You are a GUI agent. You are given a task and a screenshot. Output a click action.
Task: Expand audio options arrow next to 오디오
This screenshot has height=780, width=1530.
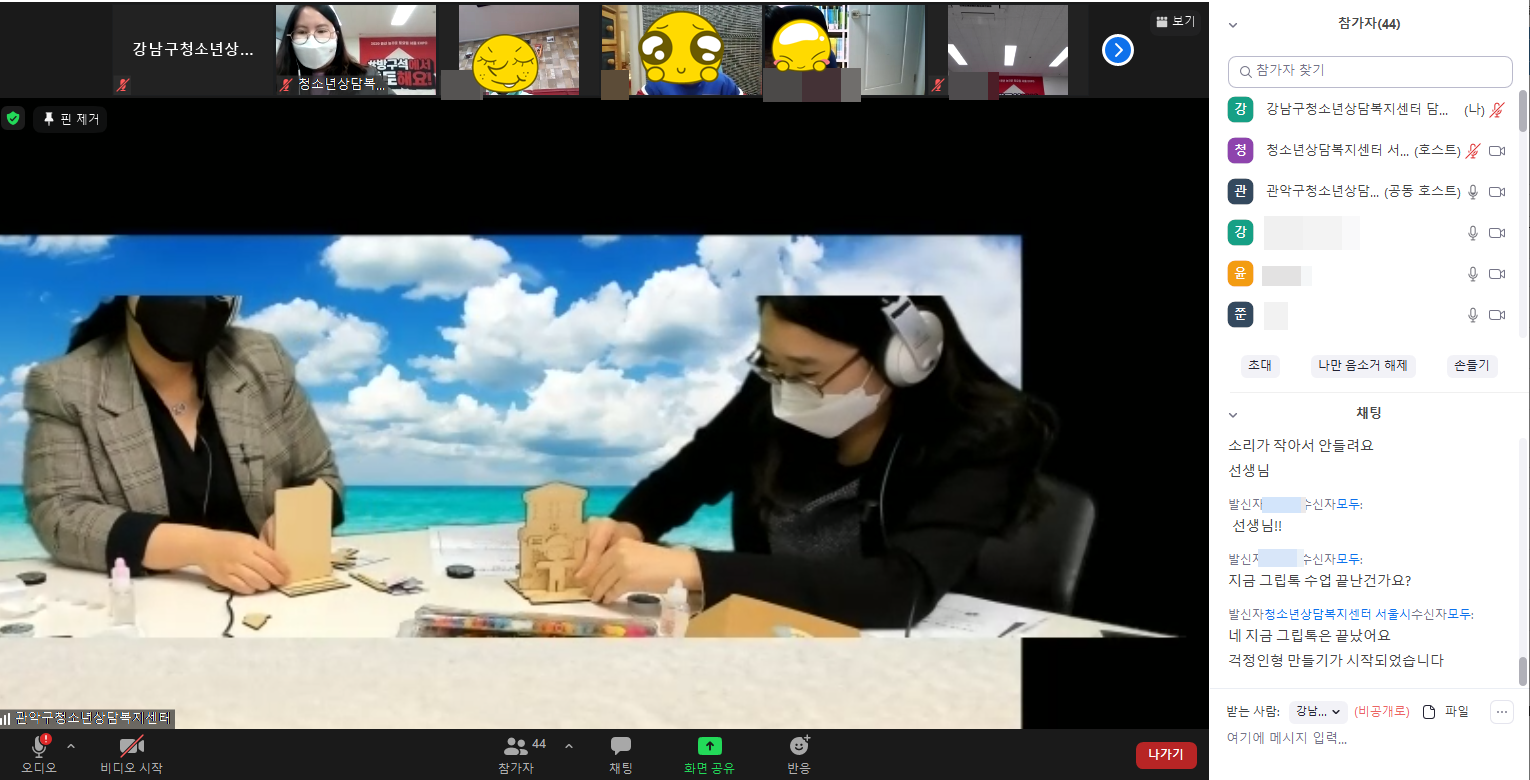[71, 746]
